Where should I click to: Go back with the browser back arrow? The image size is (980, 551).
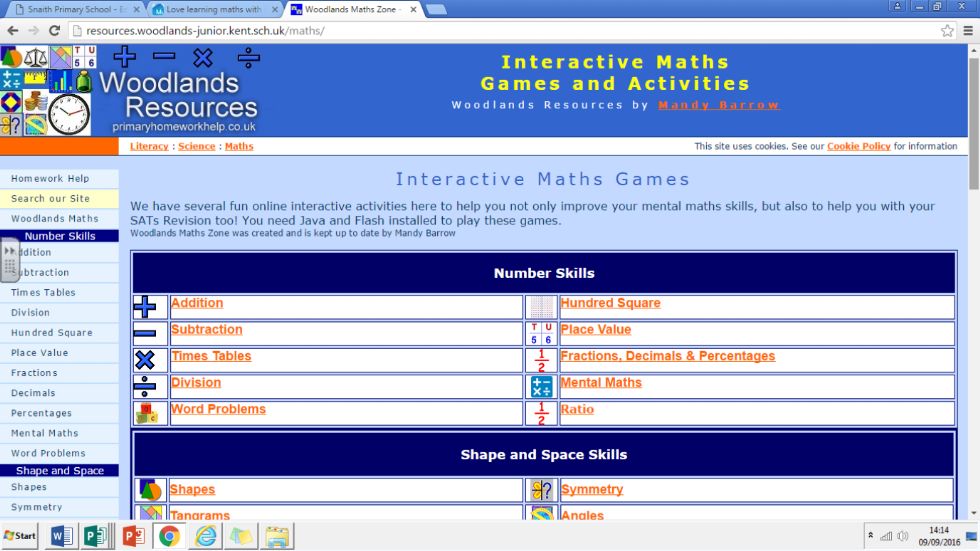12,31
